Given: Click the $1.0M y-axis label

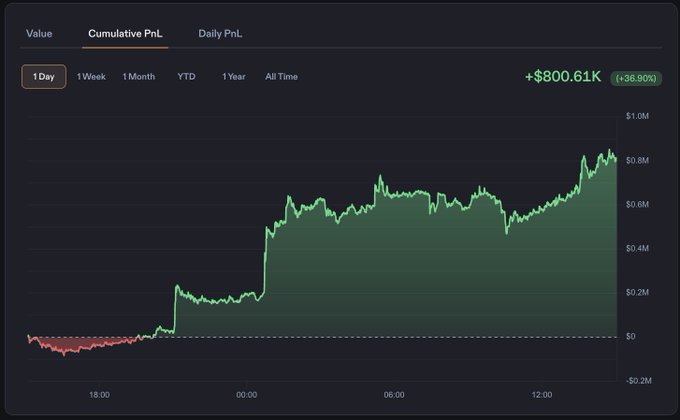Looking at the screenshot, I should (x=637, y=116).
